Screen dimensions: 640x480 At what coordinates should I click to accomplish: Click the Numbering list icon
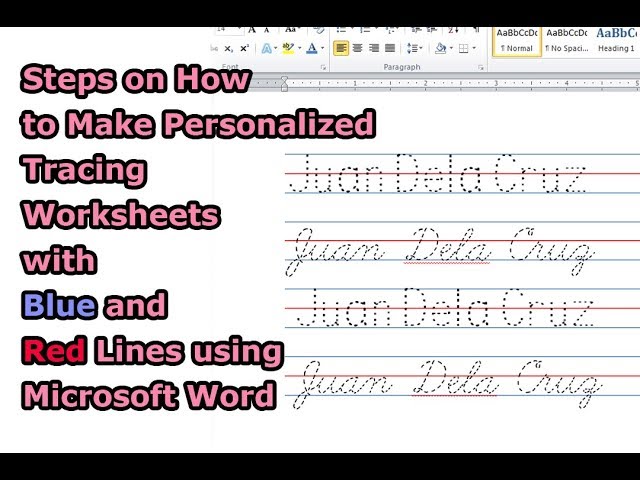coord(366,30)
